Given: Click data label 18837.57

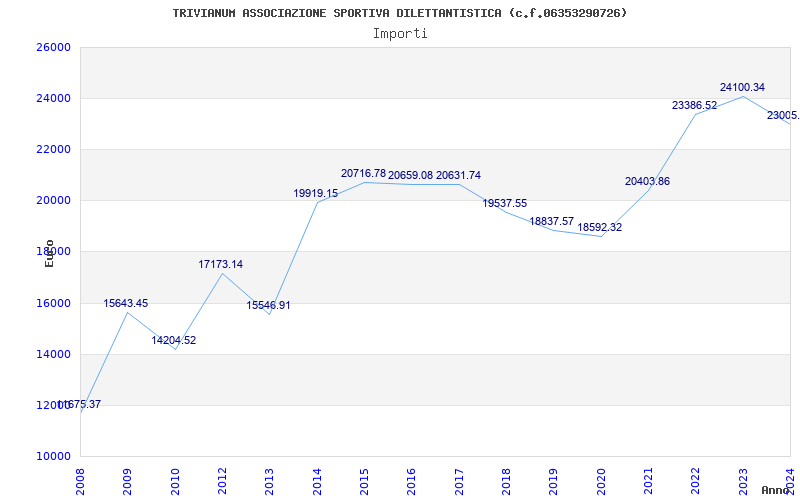Looking at the screenshot, I should click(552, 221).
